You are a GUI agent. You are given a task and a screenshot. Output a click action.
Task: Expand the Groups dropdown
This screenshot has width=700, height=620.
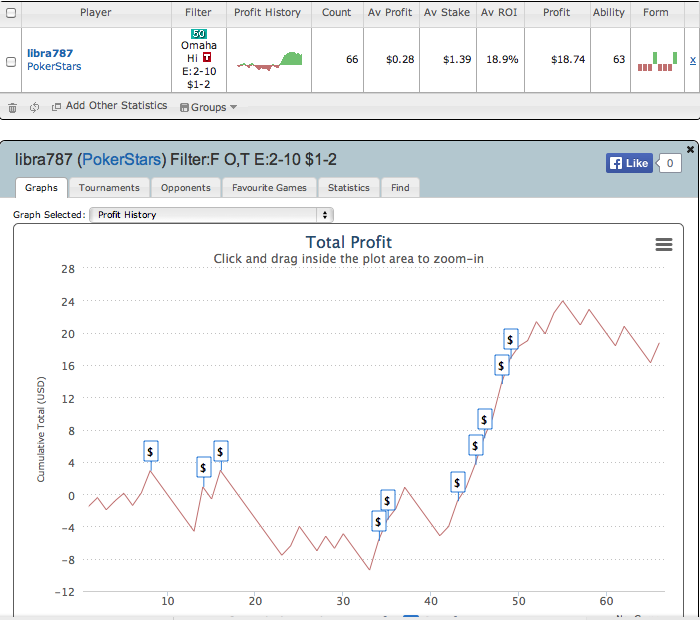[x=208, y=107]
